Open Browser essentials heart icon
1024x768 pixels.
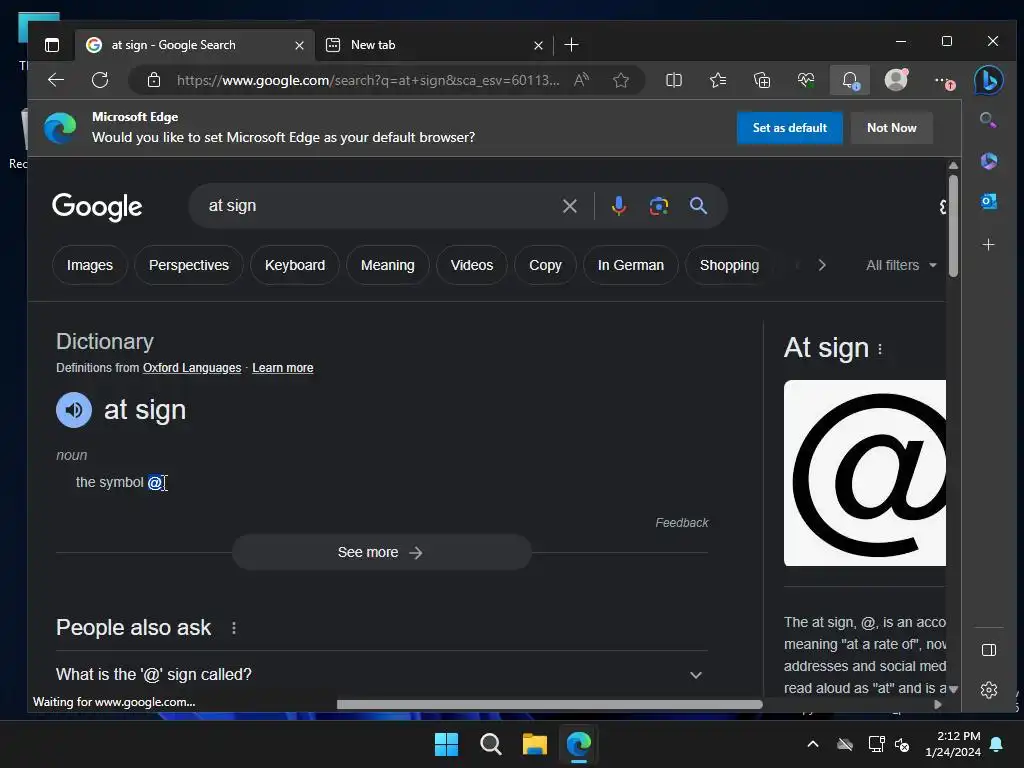pyautogui.click(x=806, y=80)
